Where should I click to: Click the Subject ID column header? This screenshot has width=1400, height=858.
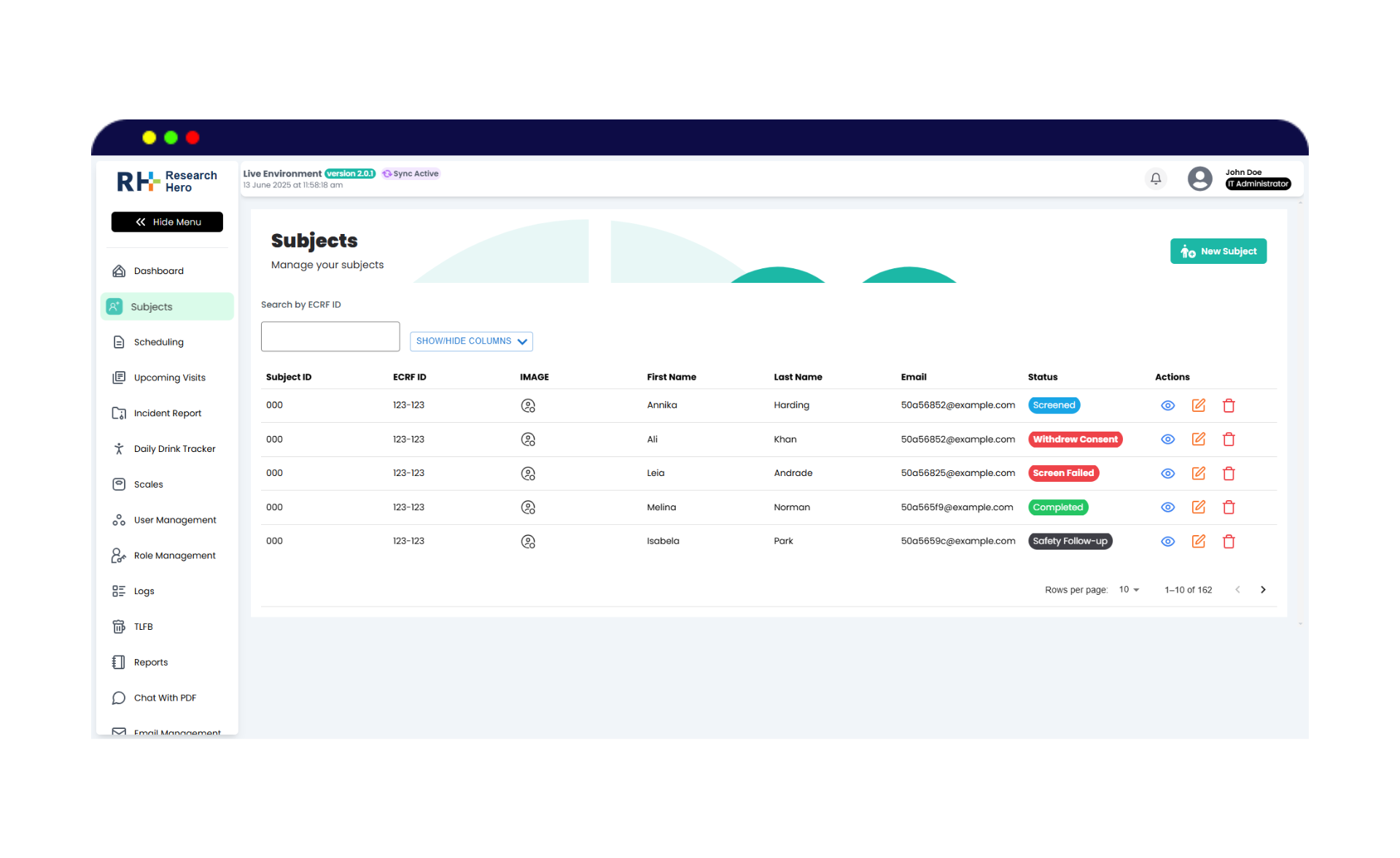point(289,377)
